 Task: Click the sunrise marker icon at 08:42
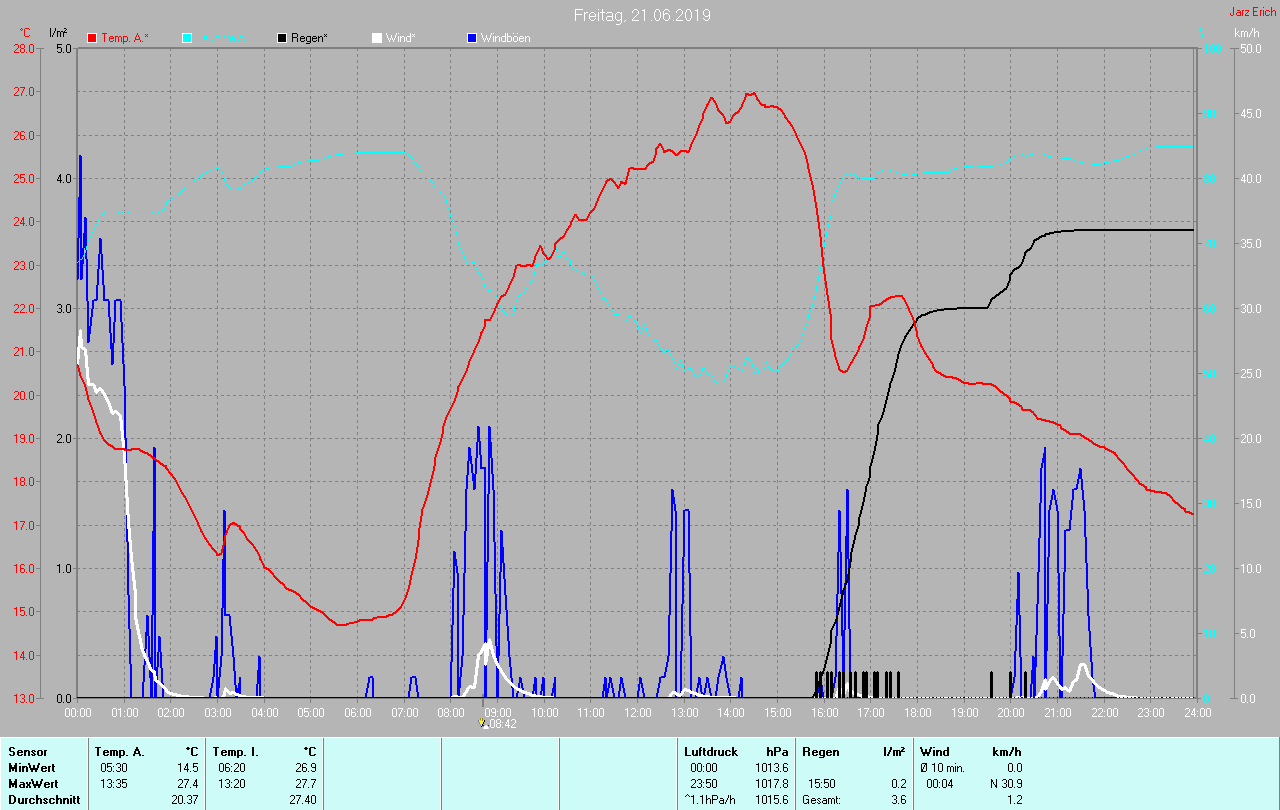tap(484, 722)
